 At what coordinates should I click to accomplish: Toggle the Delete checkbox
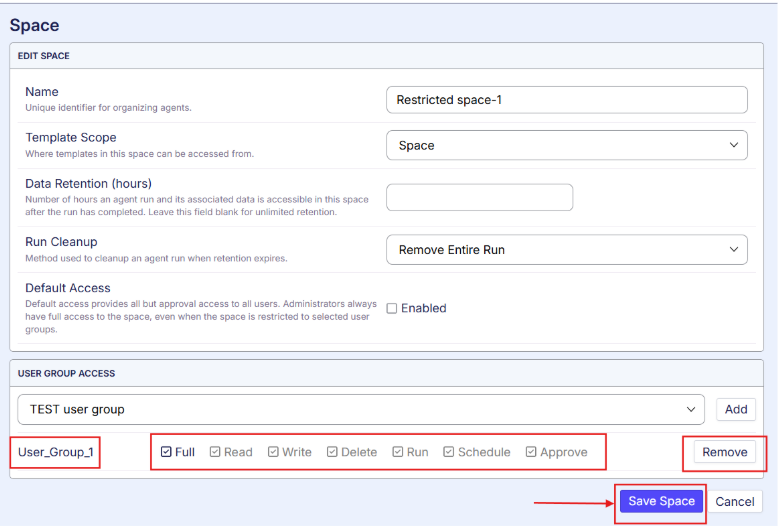coord(332,452)
